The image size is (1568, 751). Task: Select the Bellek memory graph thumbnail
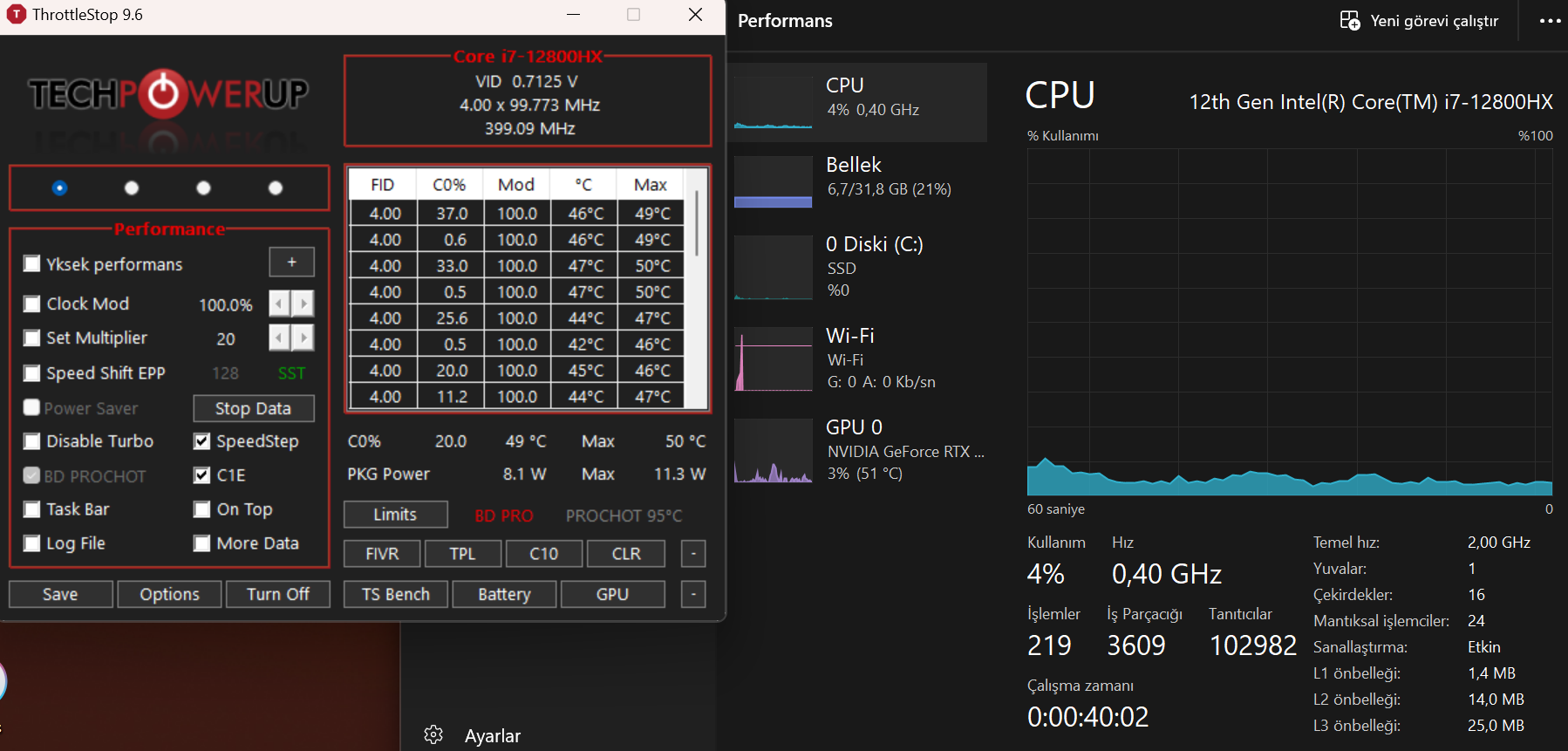[x=774, y=181]
